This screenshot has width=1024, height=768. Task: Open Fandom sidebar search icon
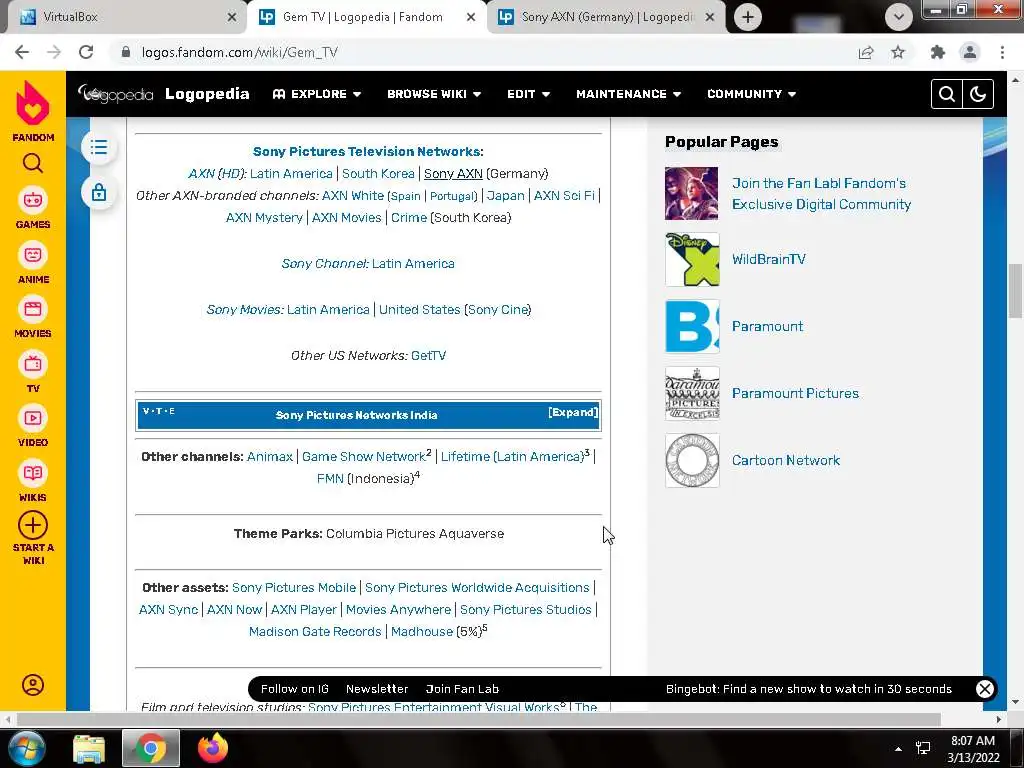(33, 163)
